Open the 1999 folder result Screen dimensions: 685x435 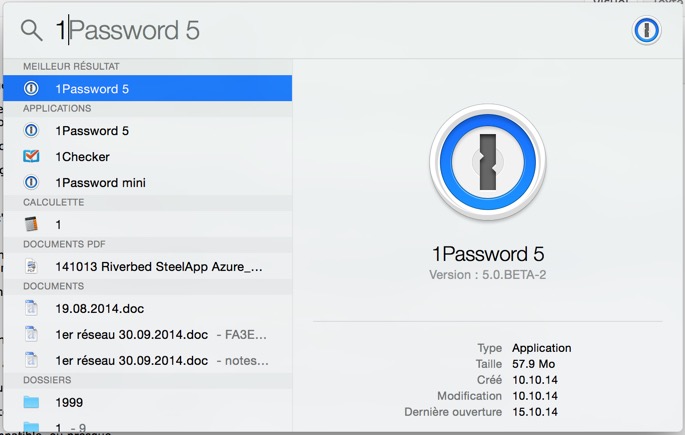click(148, 402)
